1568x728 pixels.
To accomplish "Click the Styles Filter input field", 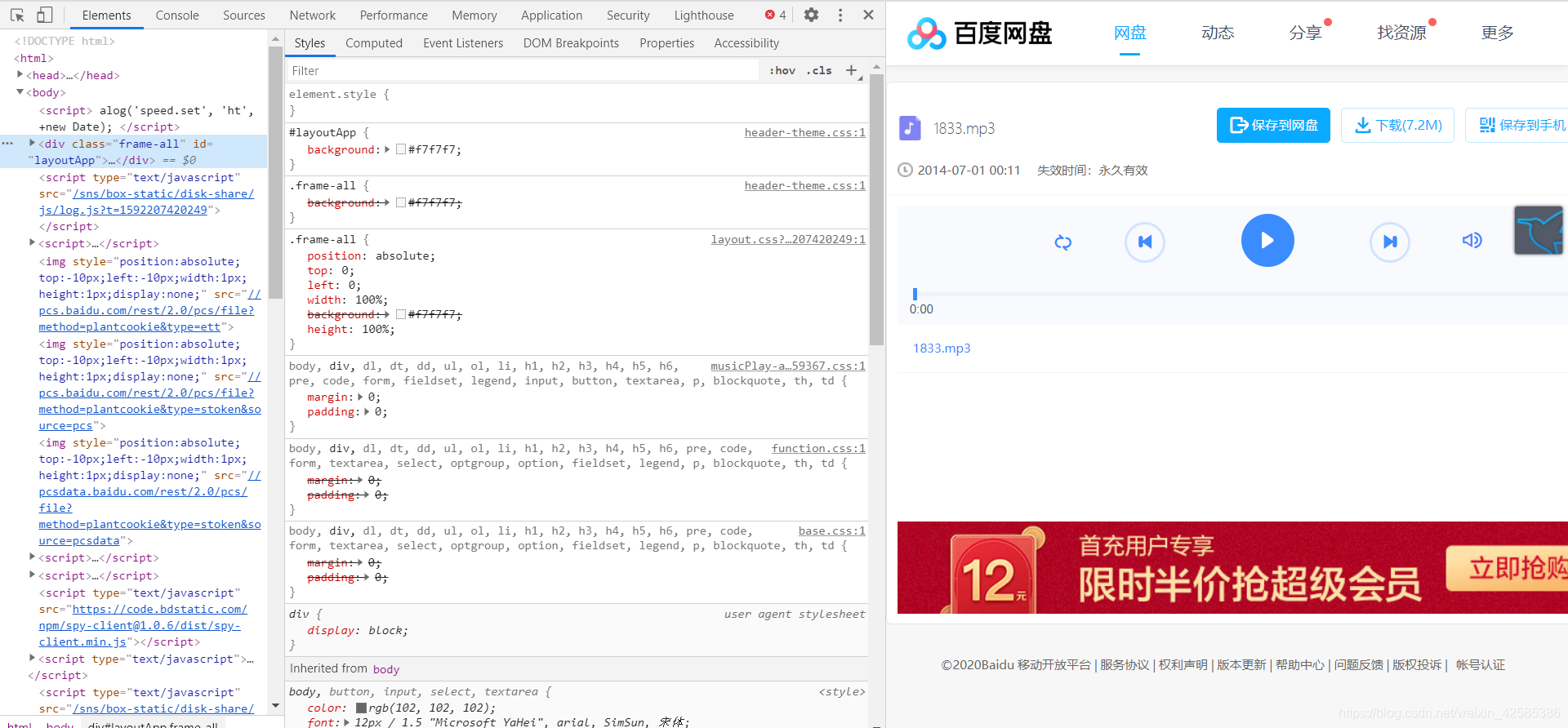I will coord(523,71).
